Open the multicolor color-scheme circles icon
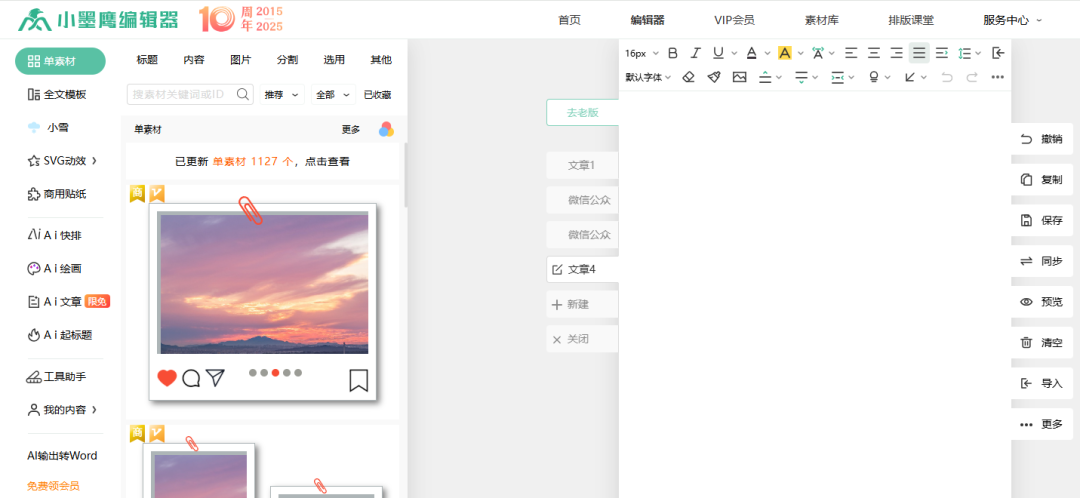 [x=386, y=130]
